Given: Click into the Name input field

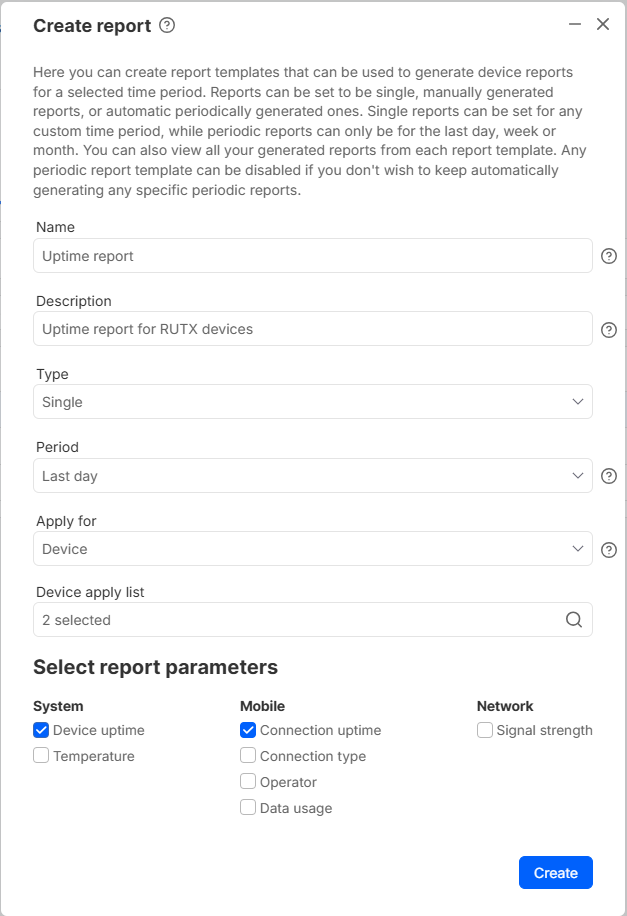Looking at the screenshot, I should coord(312,256).
